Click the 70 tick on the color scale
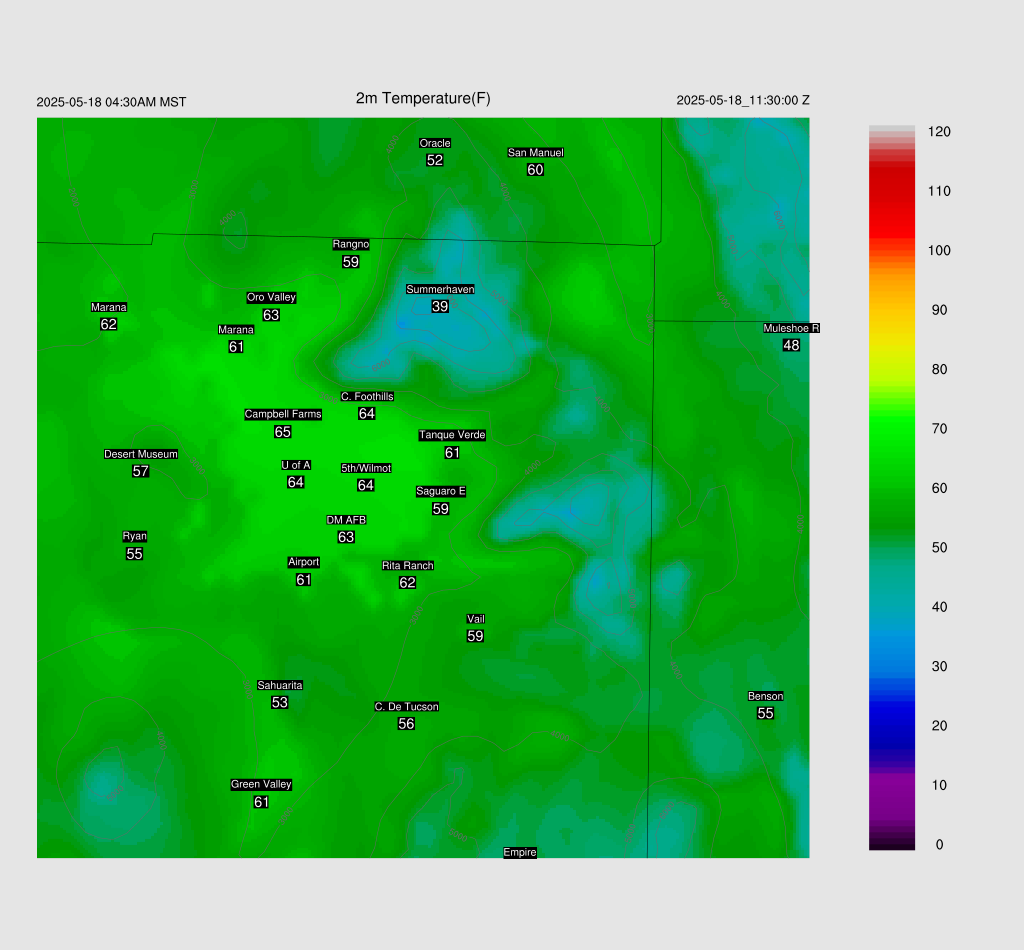 [939, 429]
